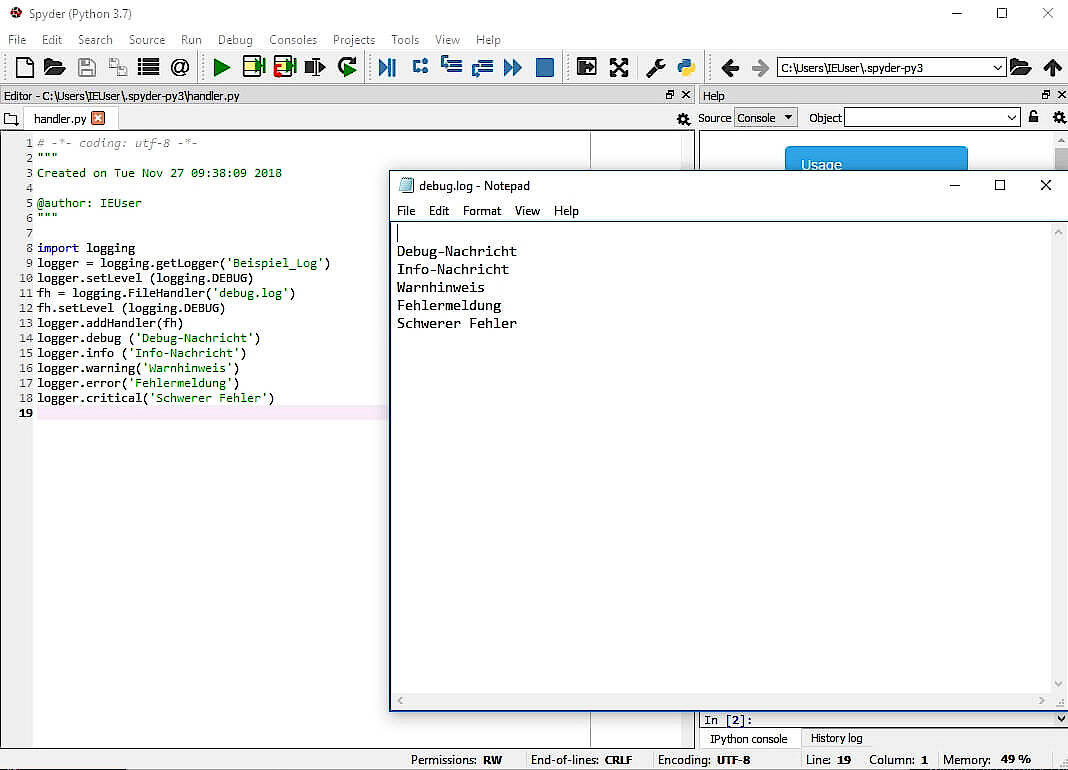Switch to IPython console tab
The width and height of the screenshot is (1068, 770).
pos(749,739)
